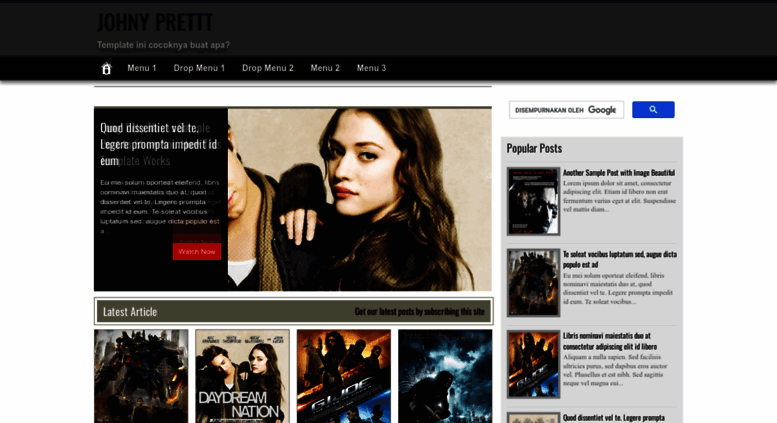Click the blue Google search magnifier button
The width and height of the screenshot is (777, 423).
tap(653, 109)
